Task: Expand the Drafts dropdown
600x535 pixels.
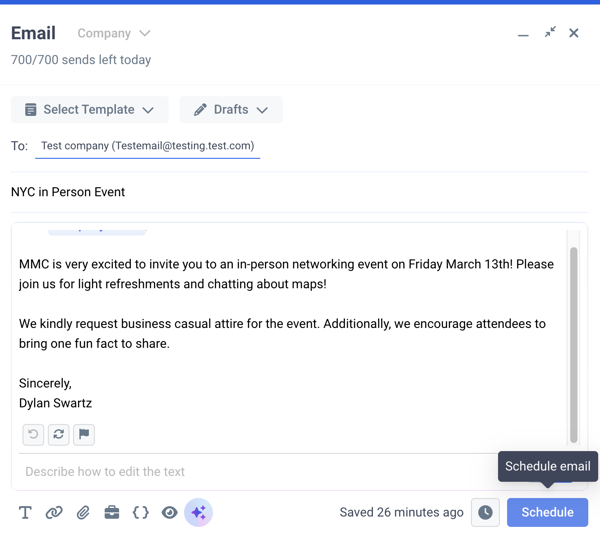Action: (x=231, y=109)
